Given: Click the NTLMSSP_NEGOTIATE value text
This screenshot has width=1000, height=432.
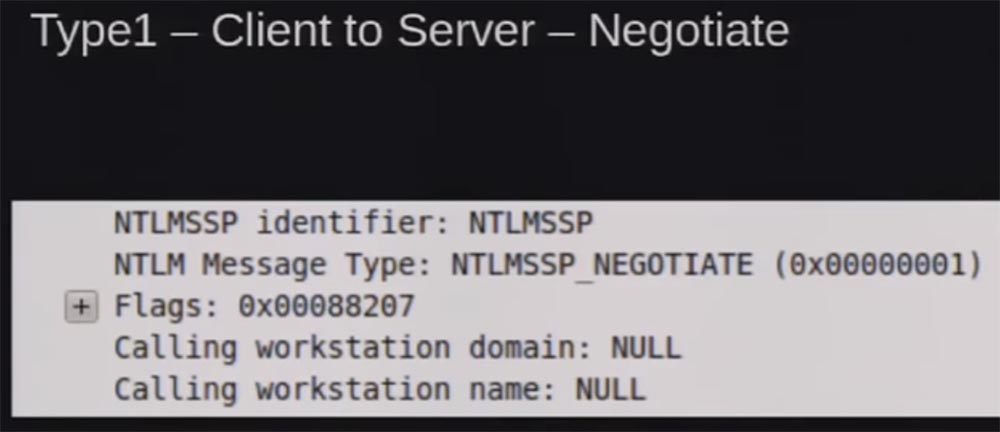Looking at the screenshot, I should [602, 266].
